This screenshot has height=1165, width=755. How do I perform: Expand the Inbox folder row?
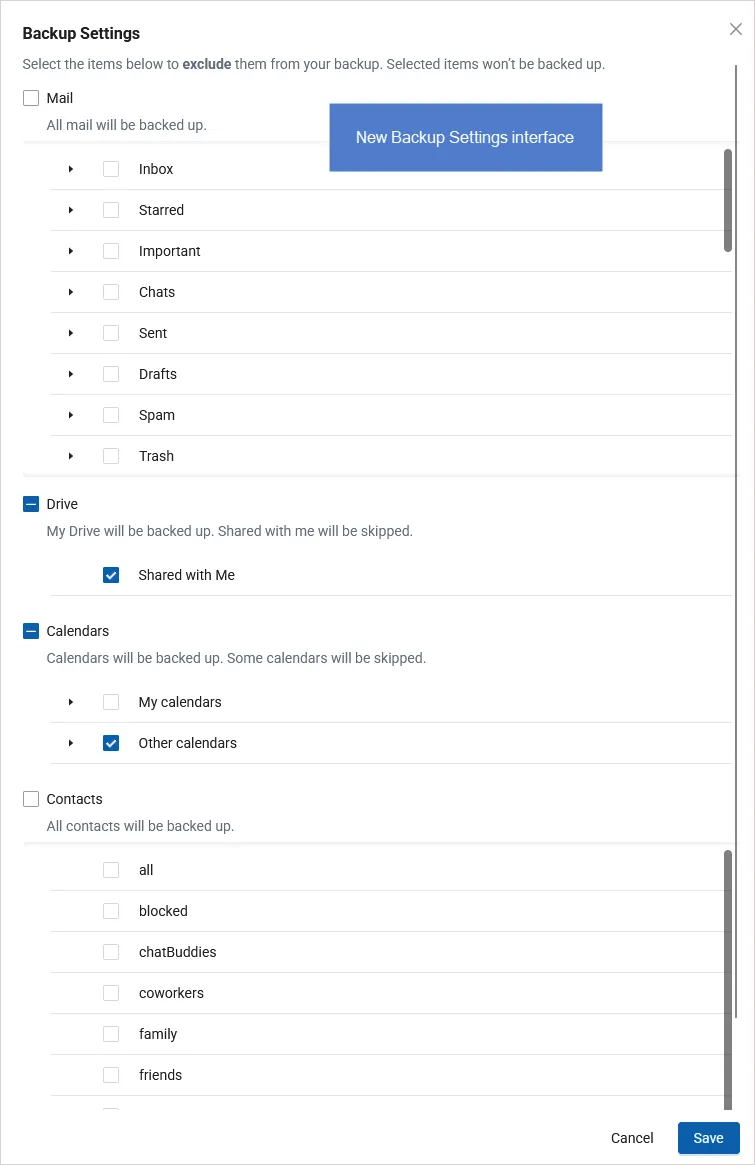tap(71, 169)
